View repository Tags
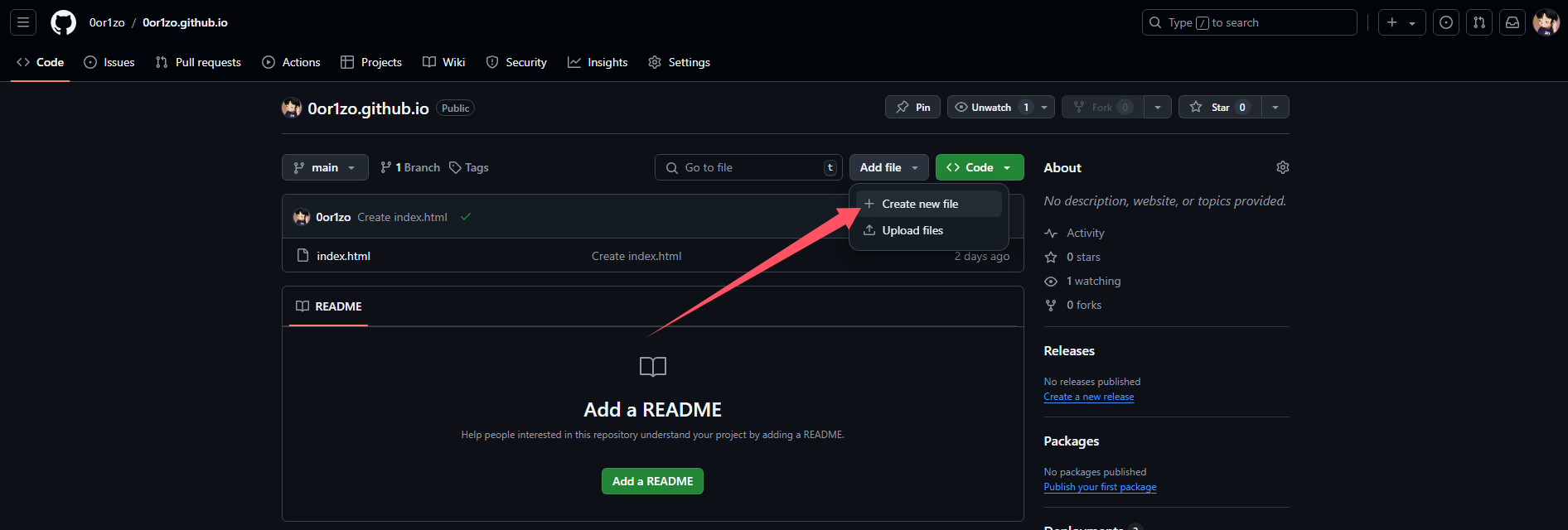The width and height of the screenshot is (1568, 530). 469,167
